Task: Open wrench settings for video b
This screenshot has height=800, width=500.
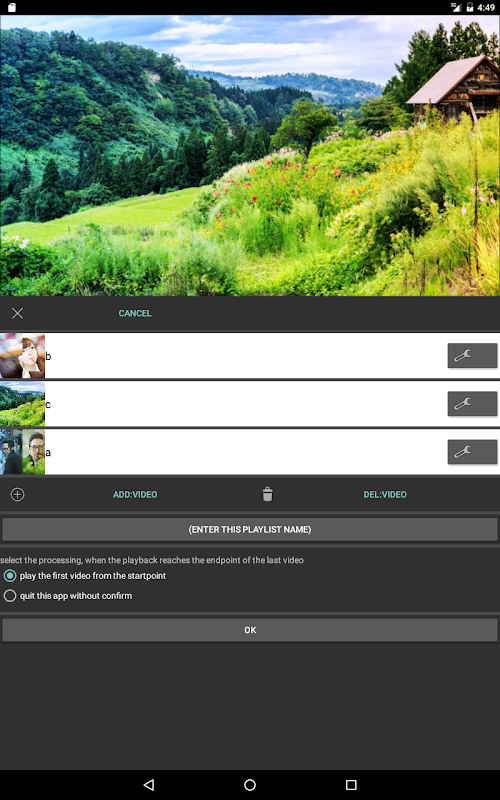Action: click(x=472, y=356)
